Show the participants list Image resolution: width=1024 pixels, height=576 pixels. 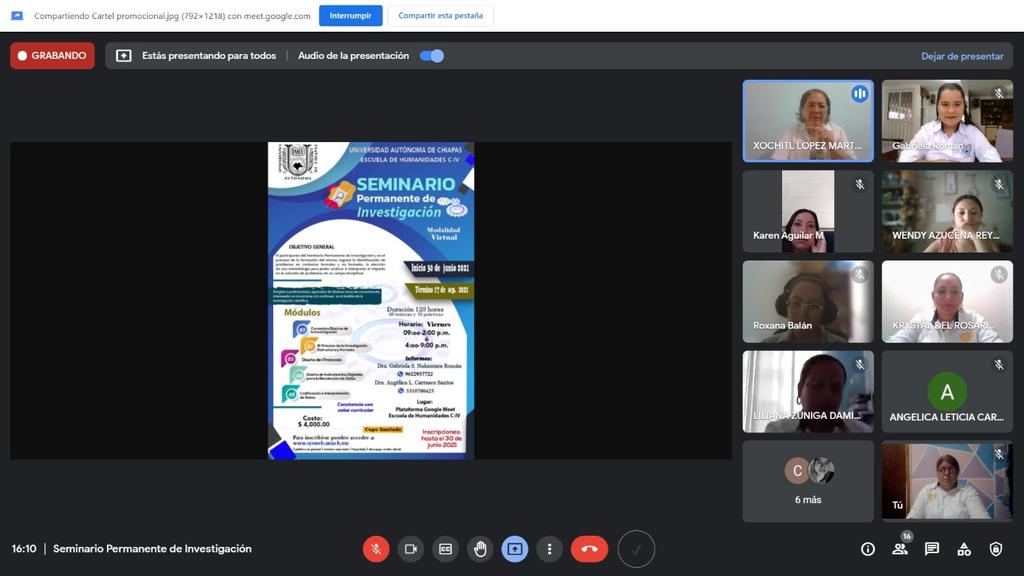coord(900,549)
